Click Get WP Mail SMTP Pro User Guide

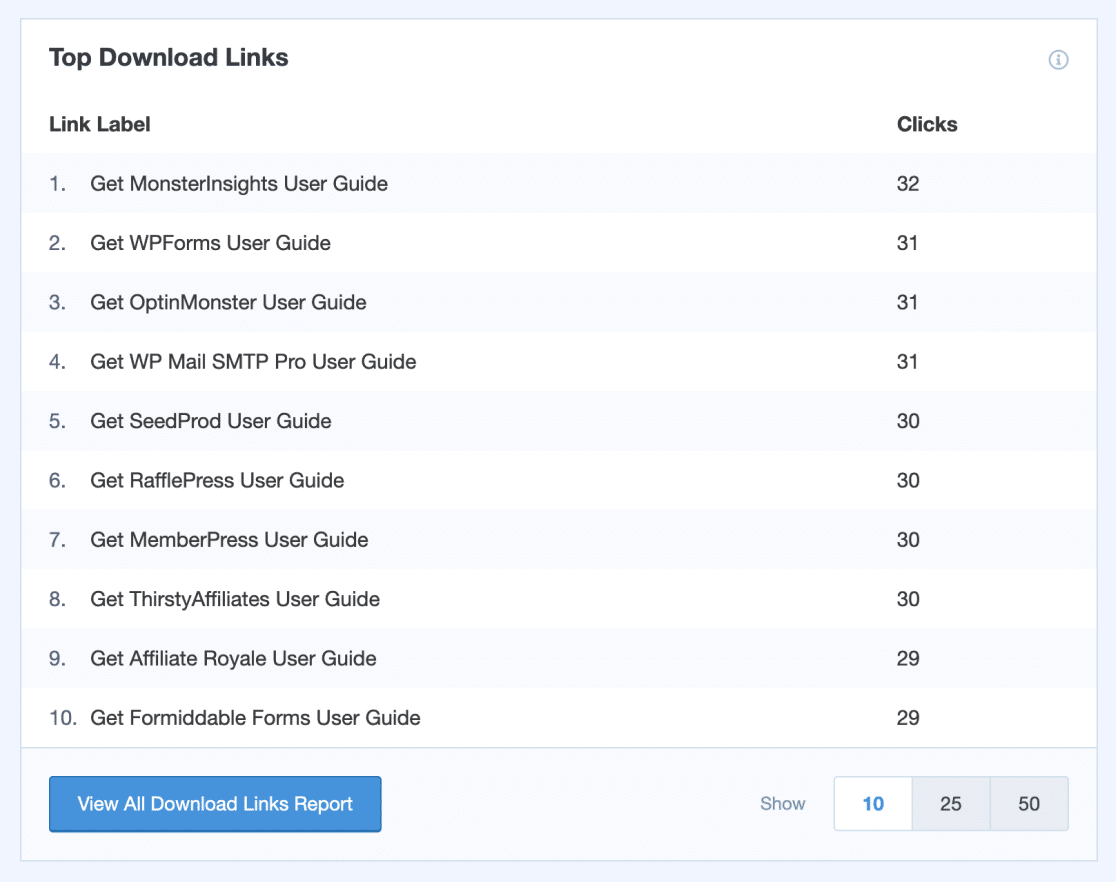coord(253,362)
